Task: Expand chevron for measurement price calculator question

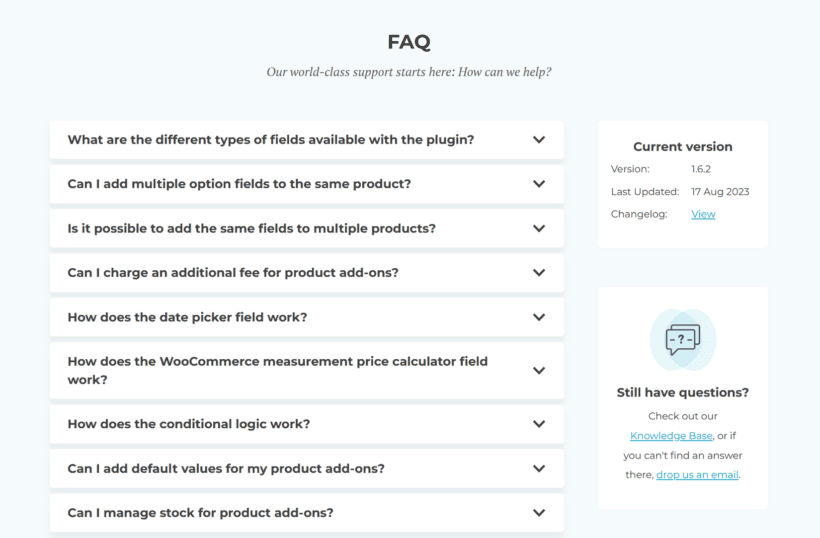Action: point(539,370)
